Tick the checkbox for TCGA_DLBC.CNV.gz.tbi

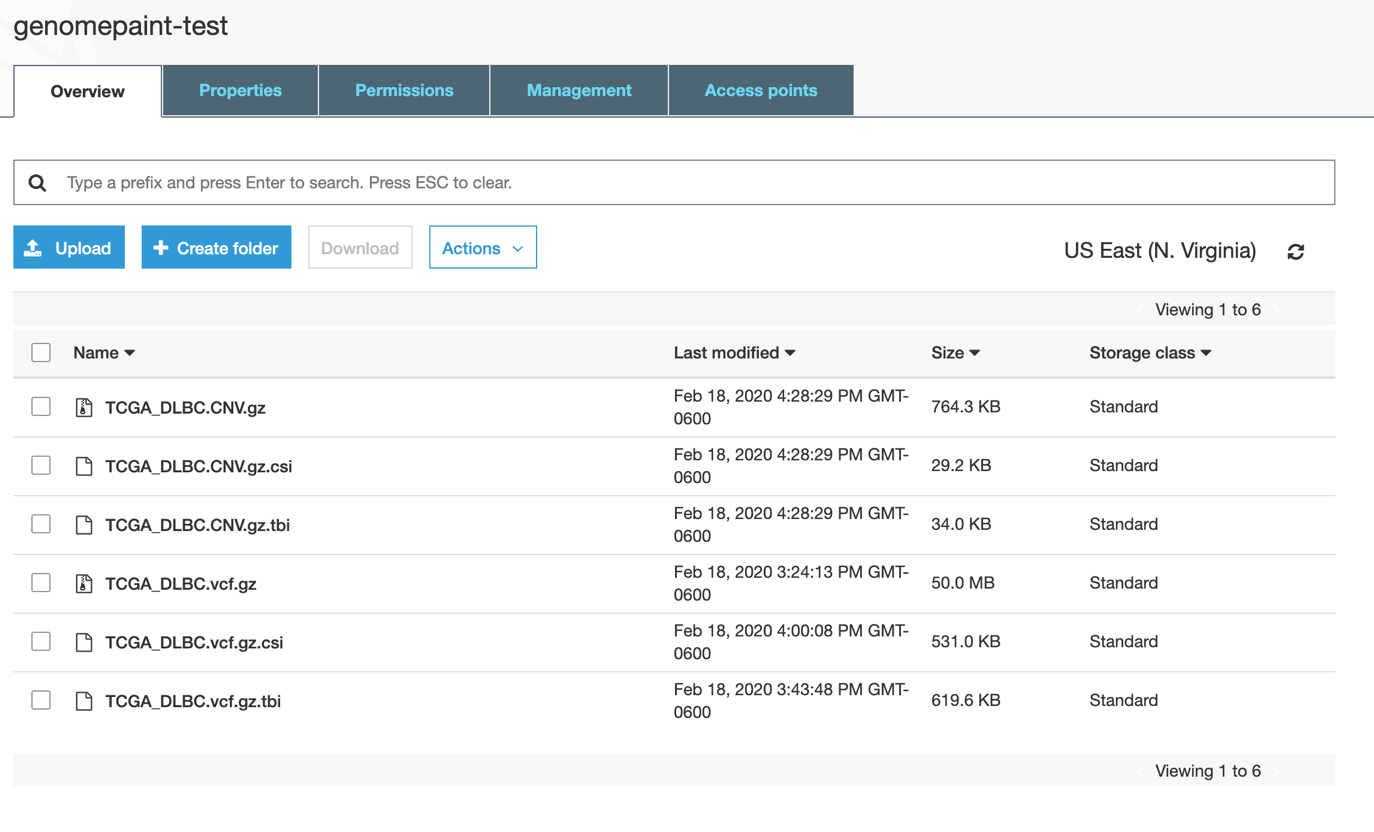(41, 524)
